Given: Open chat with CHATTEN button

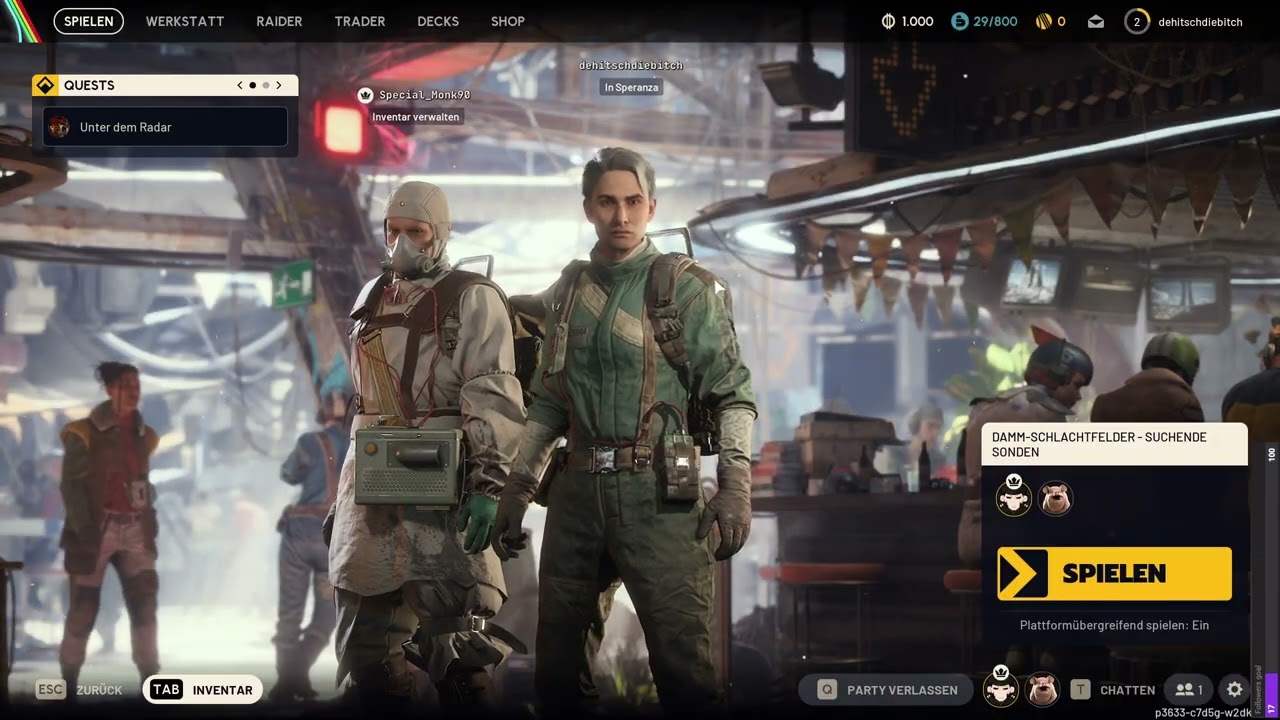Looking at the screenshot, I should tap(1113, 690).
